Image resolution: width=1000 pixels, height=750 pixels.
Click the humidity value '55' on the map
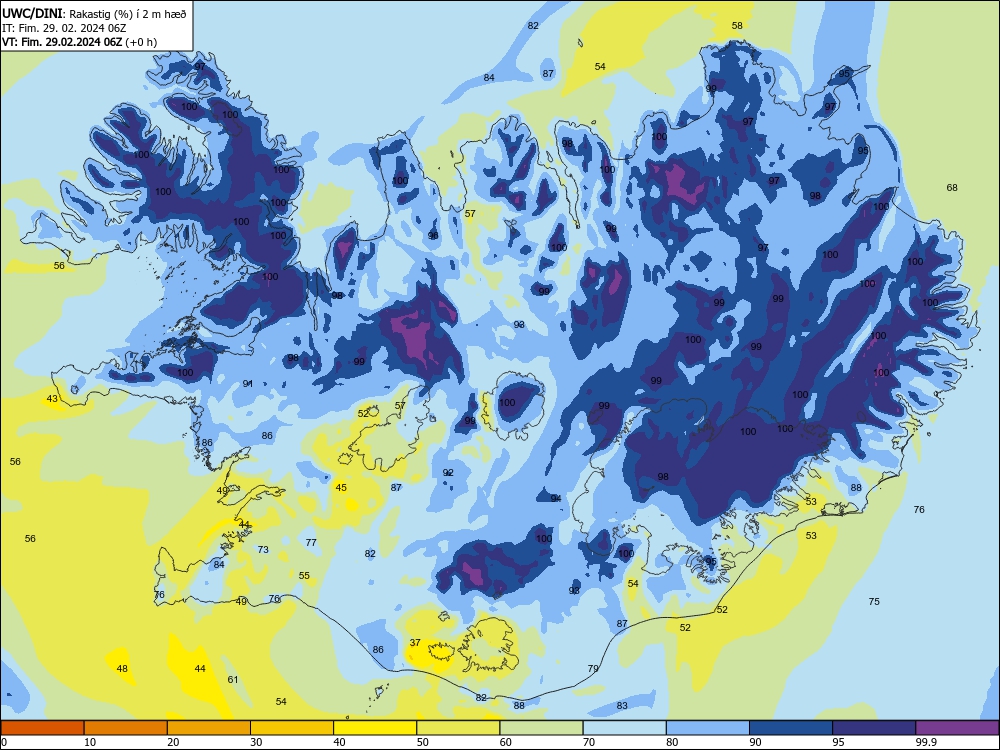[x=304, y=575]
